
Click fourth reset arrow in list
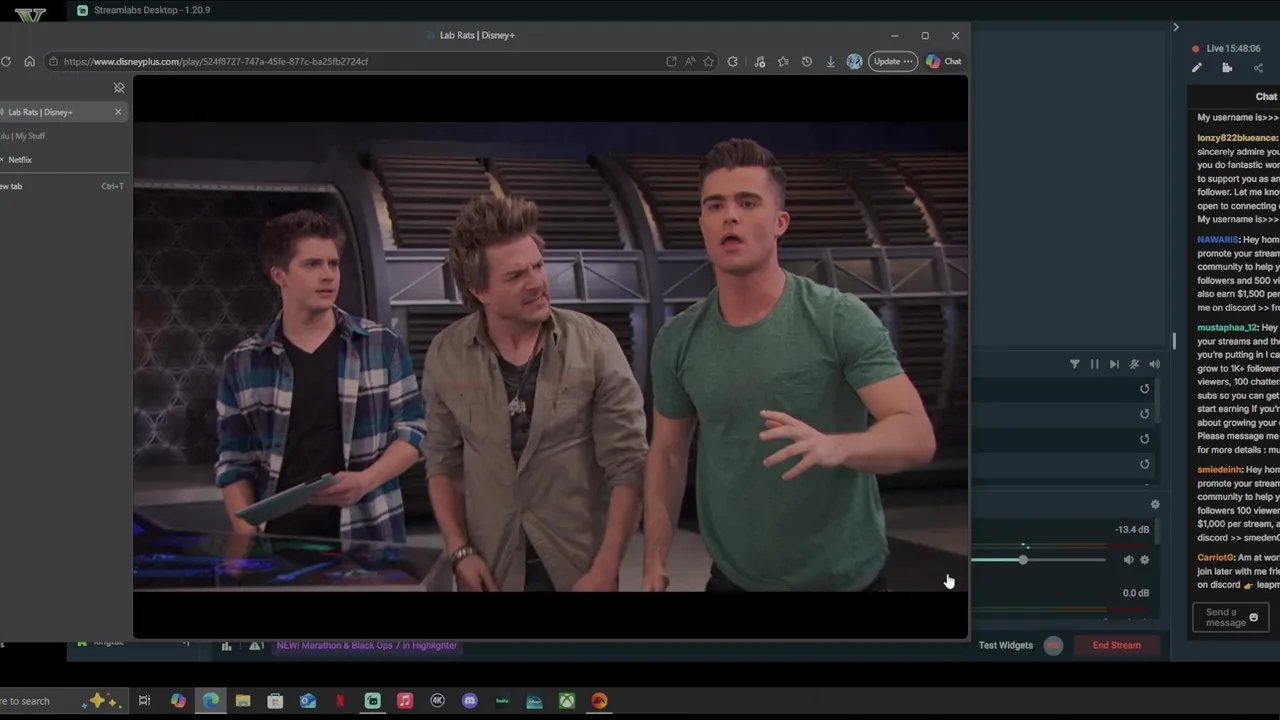coord(1145,464)
